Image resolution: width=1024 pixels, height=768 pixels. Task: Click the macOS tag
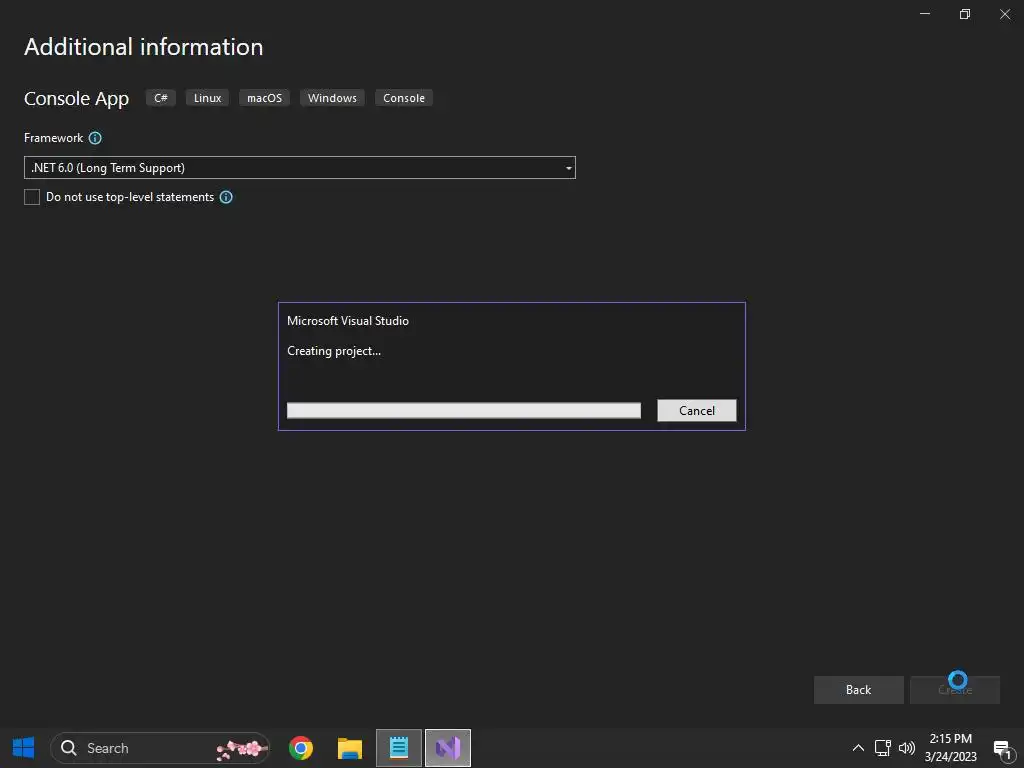click(x=264, y=98)
